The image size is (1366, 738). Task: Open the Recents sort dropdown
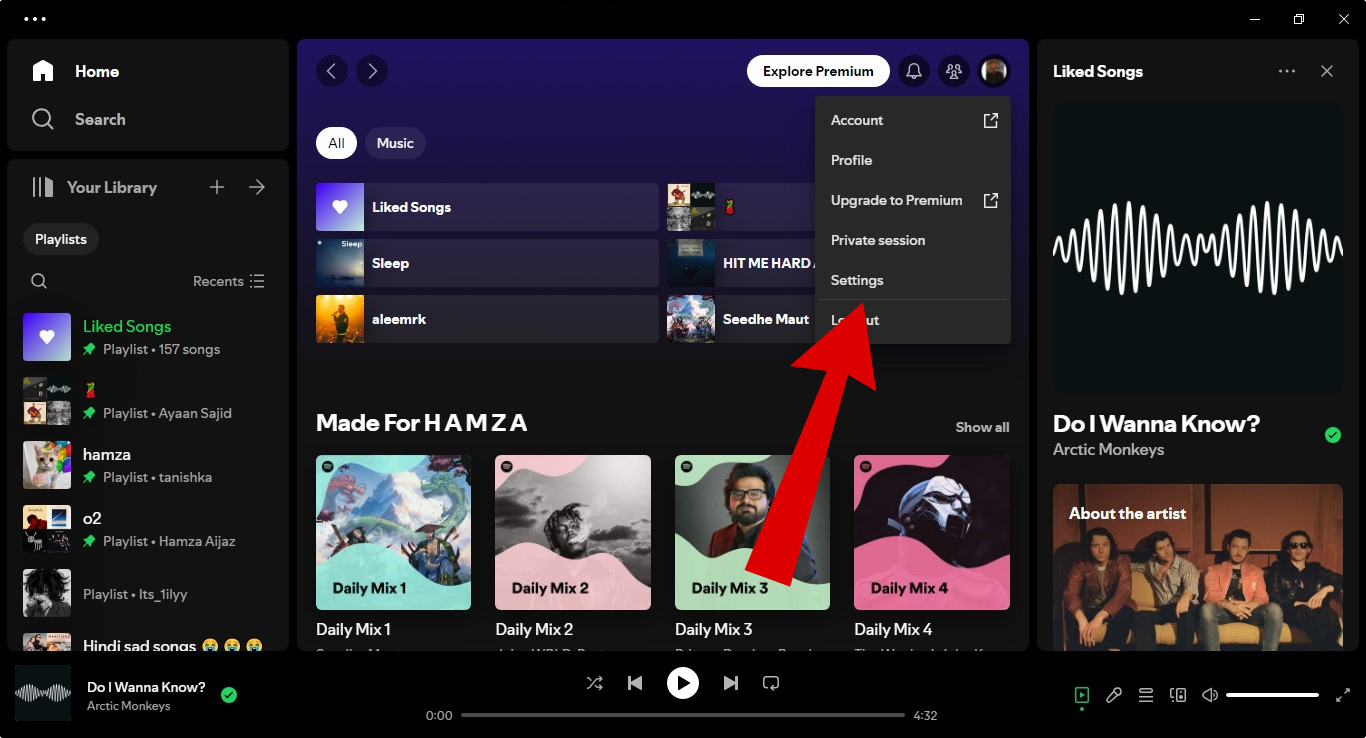229,281
